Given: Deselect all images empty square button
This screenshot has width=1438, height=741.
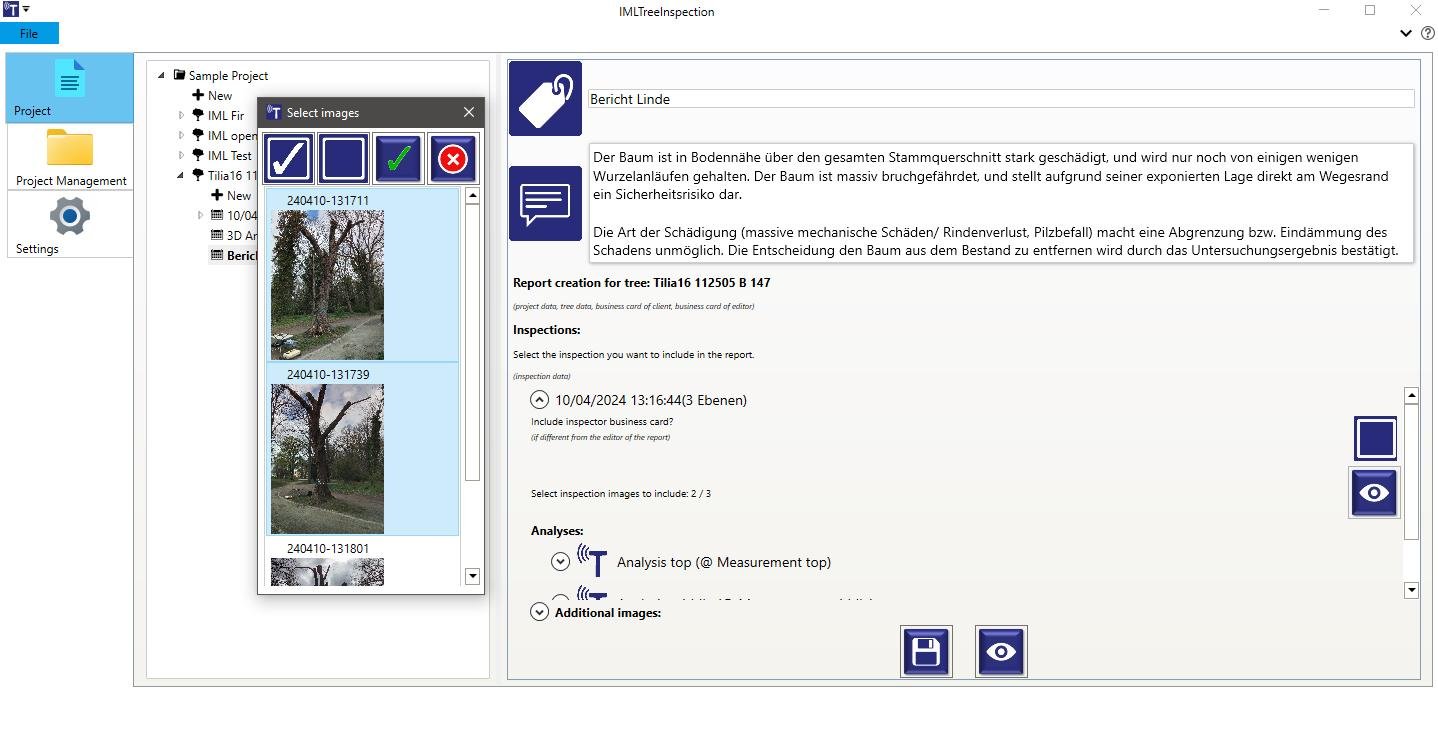Looking at the screenshot, I should pos(343,158).
